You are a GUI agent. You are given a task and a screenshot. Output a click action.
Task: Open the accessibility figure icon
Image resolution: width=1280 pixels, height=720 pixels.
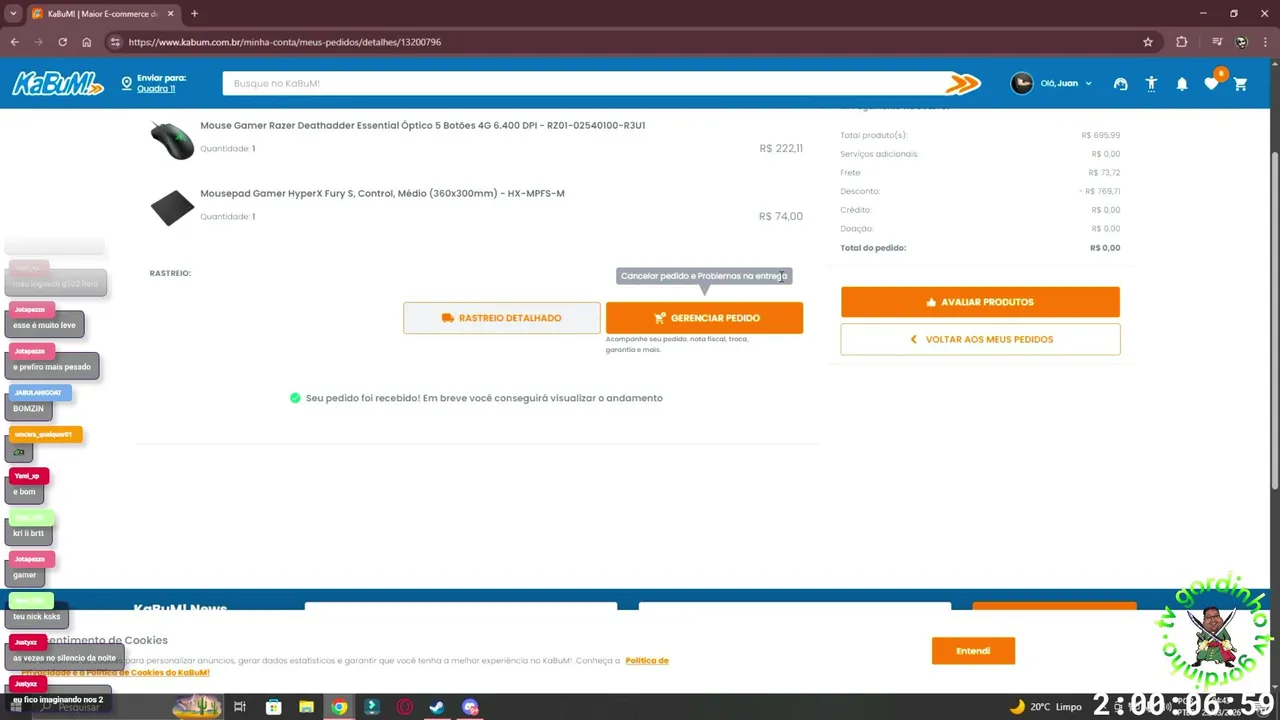pos(1151,84)
